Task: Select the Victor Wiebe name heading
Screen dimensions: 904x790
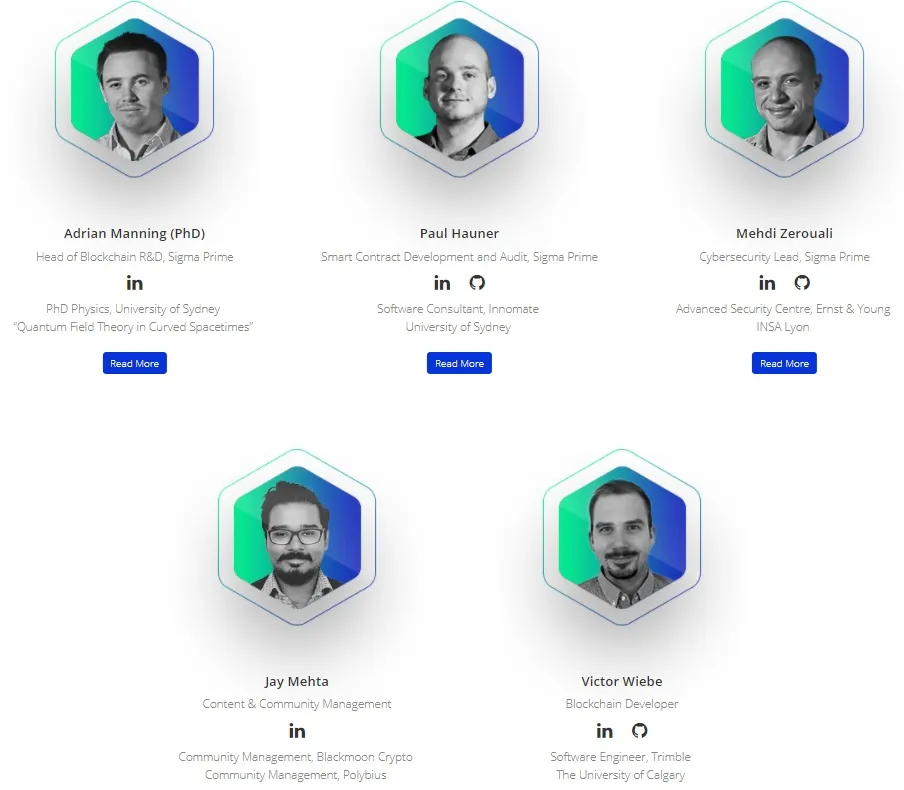Action: click(x=622, y=681)
